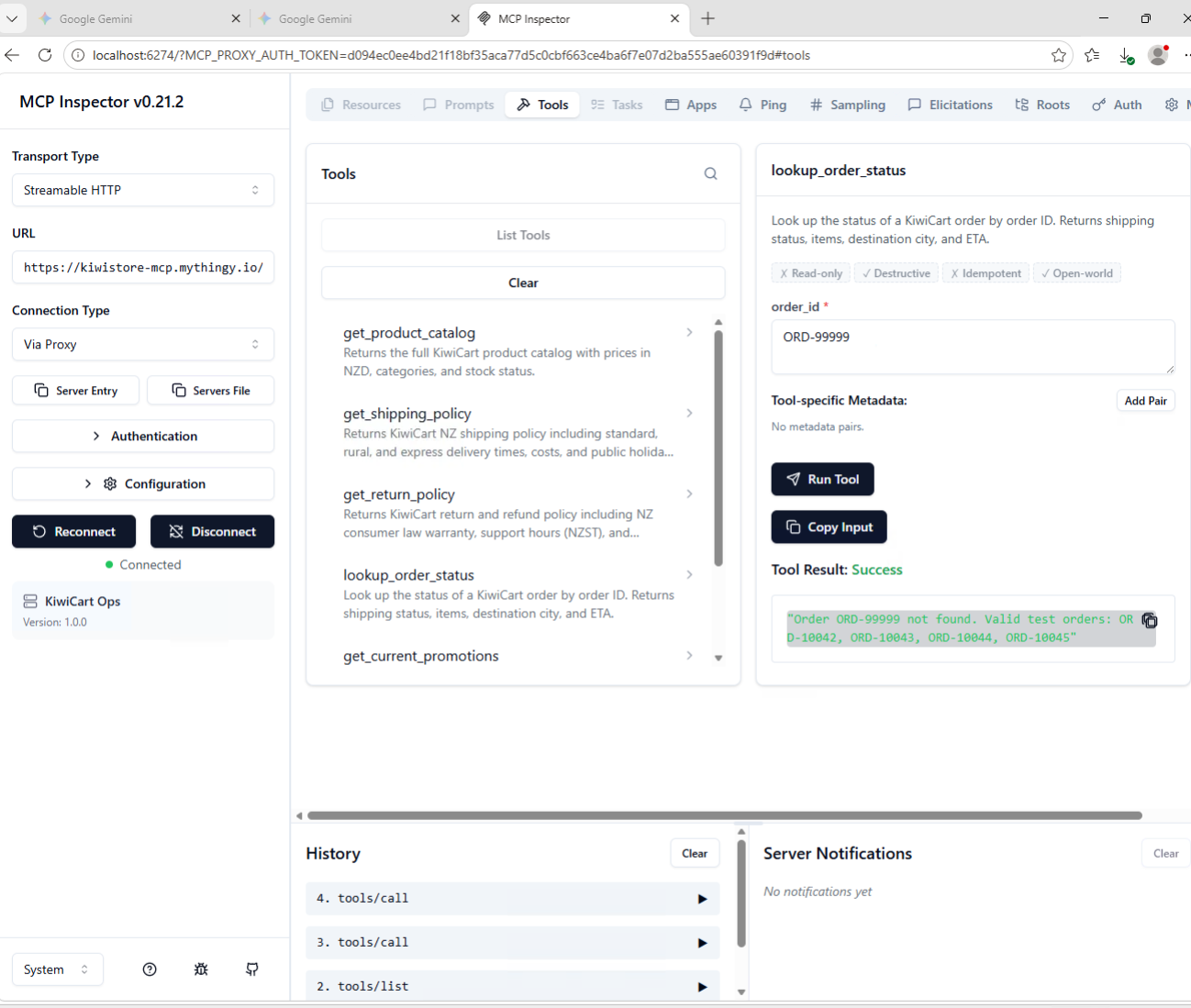Clear the Server Notifications panel
Viewport: 1191px width, 1008px height.
point(1165,853)
